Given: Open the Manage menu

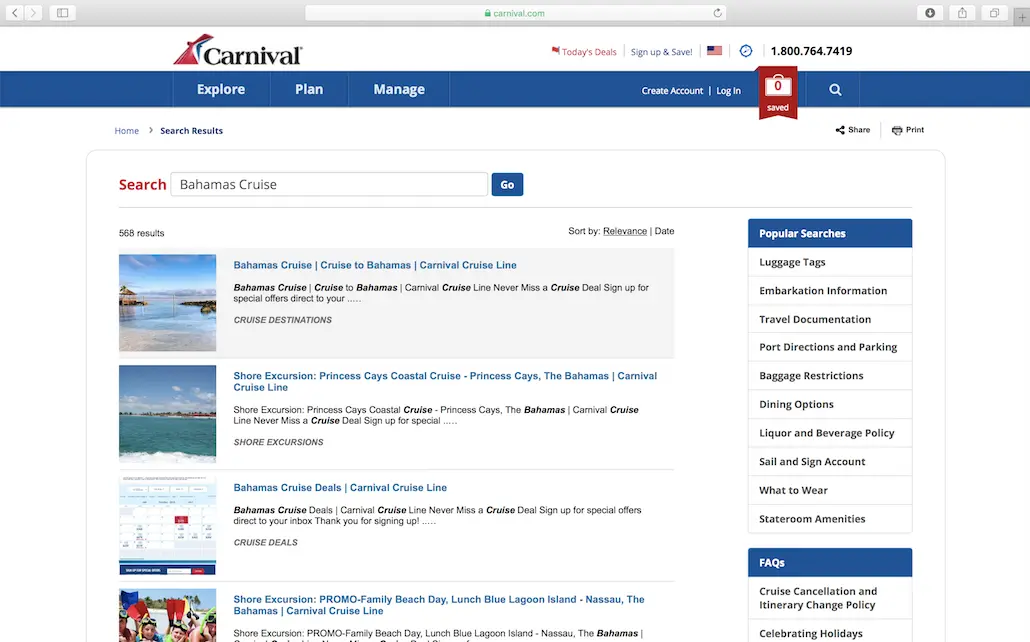Looking at the screenshot, I should [399, 89].
